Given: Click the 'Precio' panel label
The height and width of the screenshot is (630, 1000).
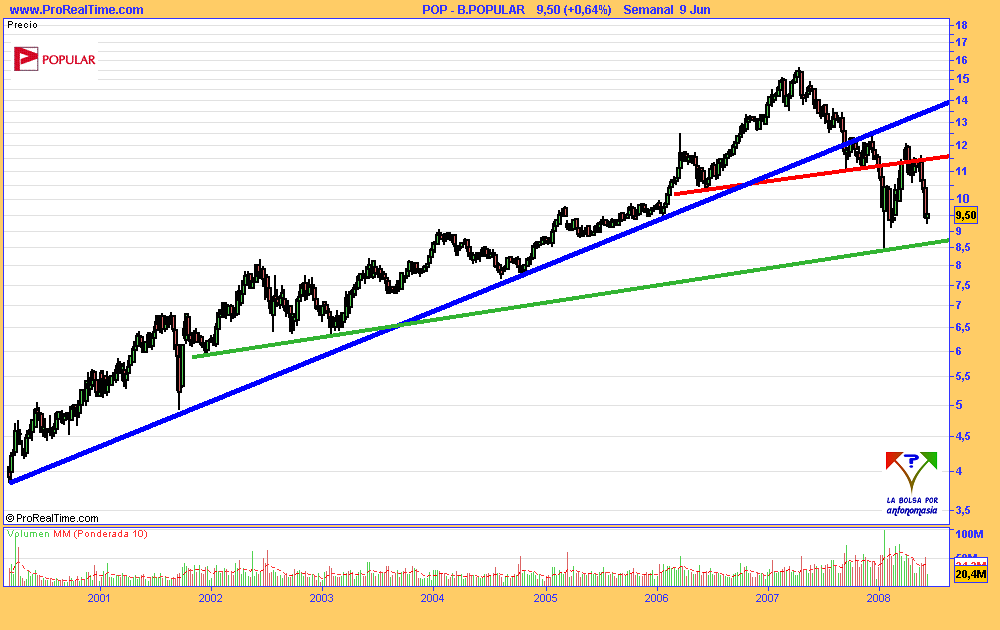Looking at the screenshot, I should (22, 25).
